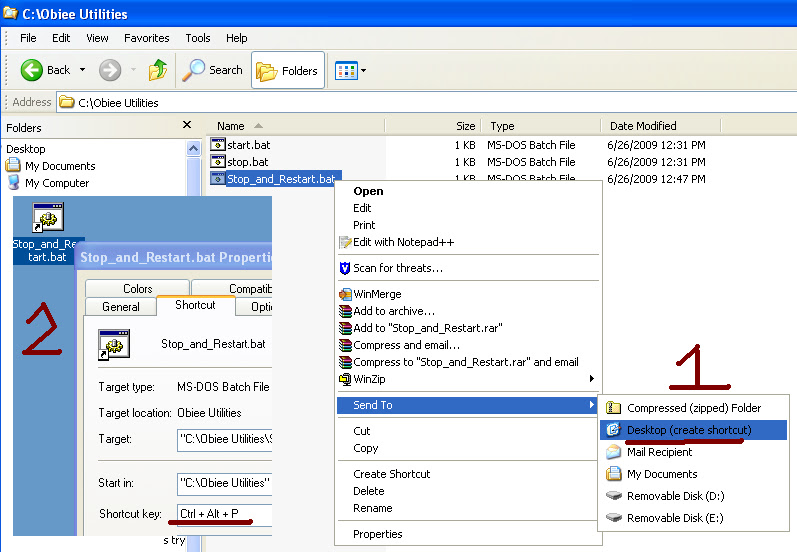Select Desktop in the folder tree

coord(26,149)
